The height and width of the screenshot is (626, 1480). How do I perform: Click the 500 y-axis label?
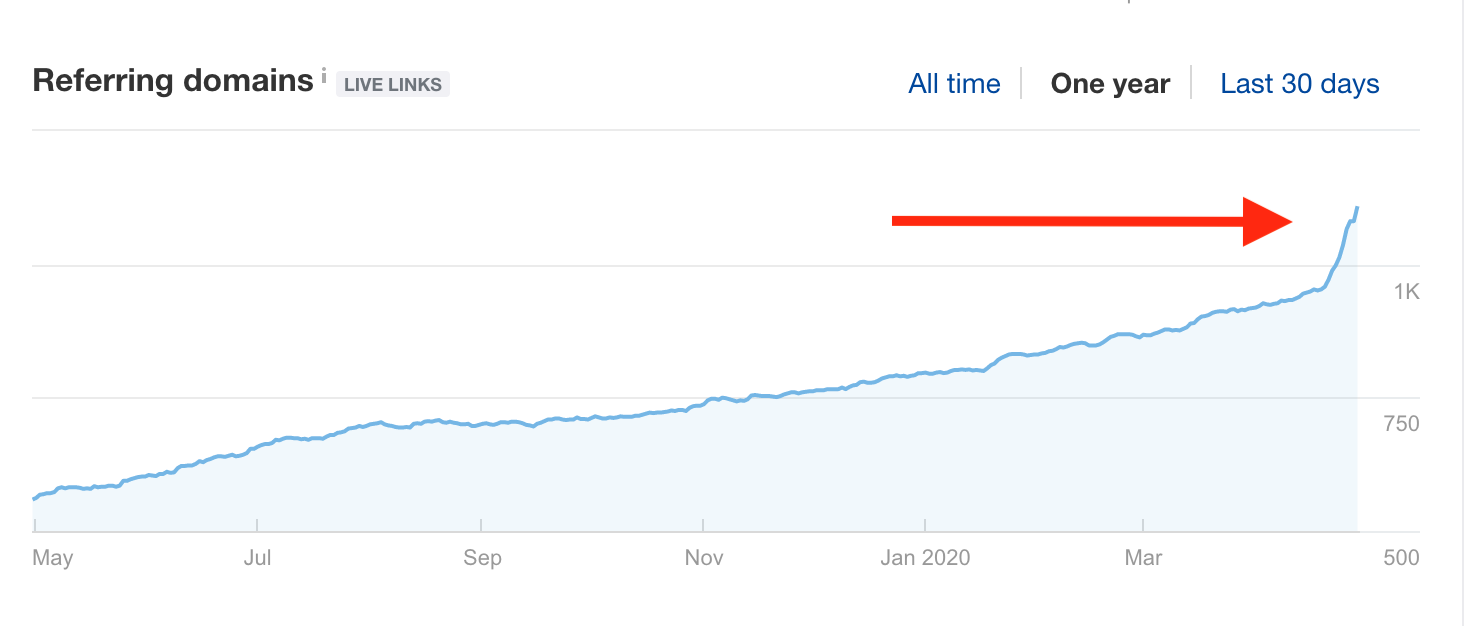(1401, 557)
